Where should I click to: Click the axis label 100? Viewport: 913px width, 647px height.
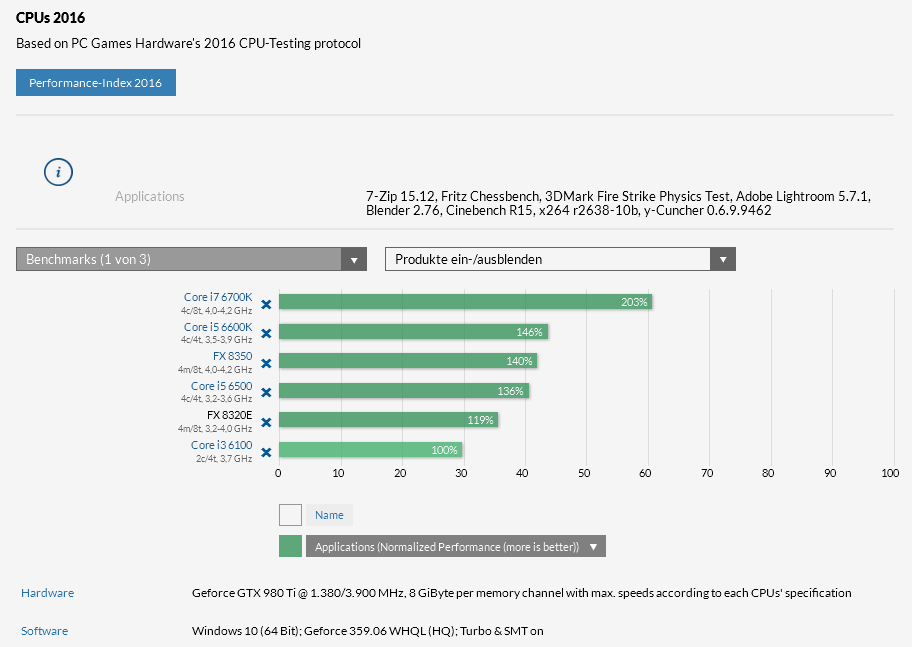(x=890, y=473)
